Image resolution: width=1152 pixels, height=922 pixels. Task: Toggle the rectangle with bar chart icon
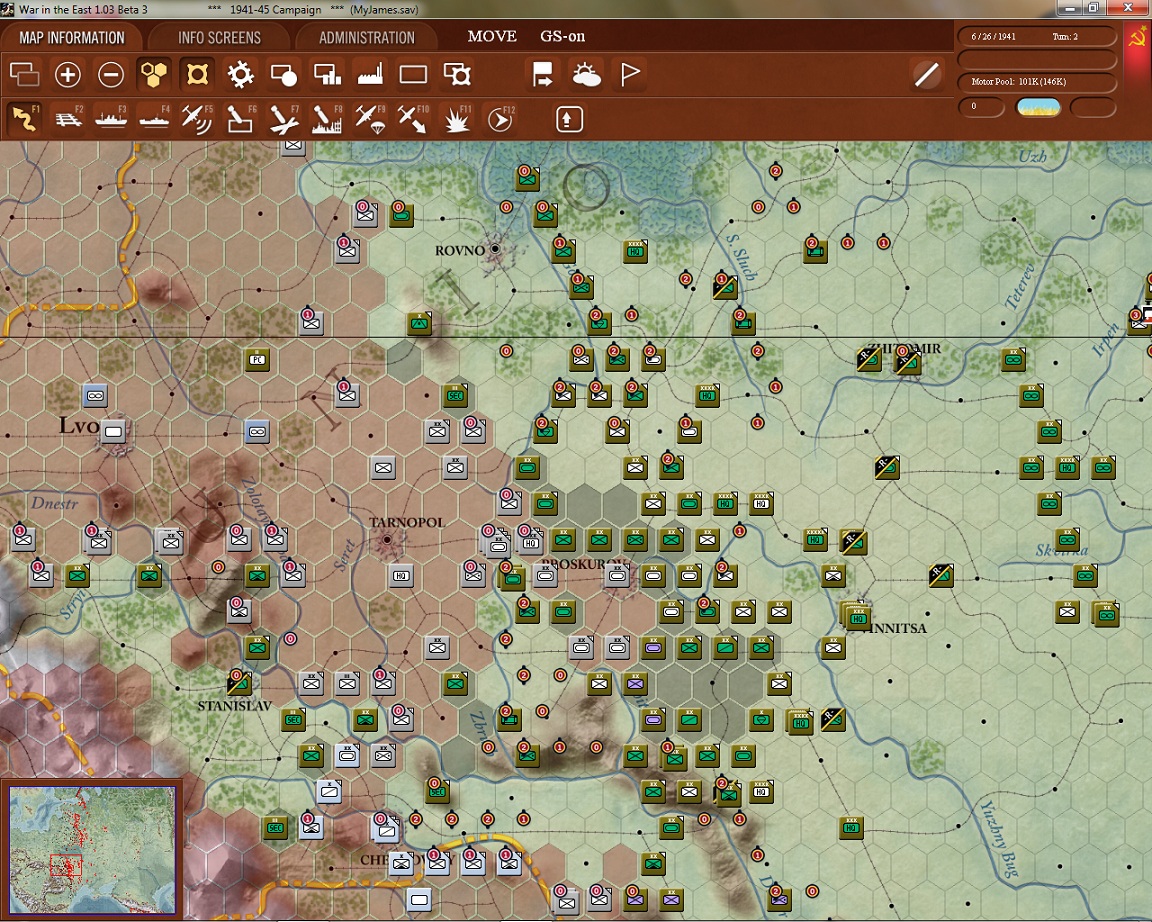[x=327, y=74]
